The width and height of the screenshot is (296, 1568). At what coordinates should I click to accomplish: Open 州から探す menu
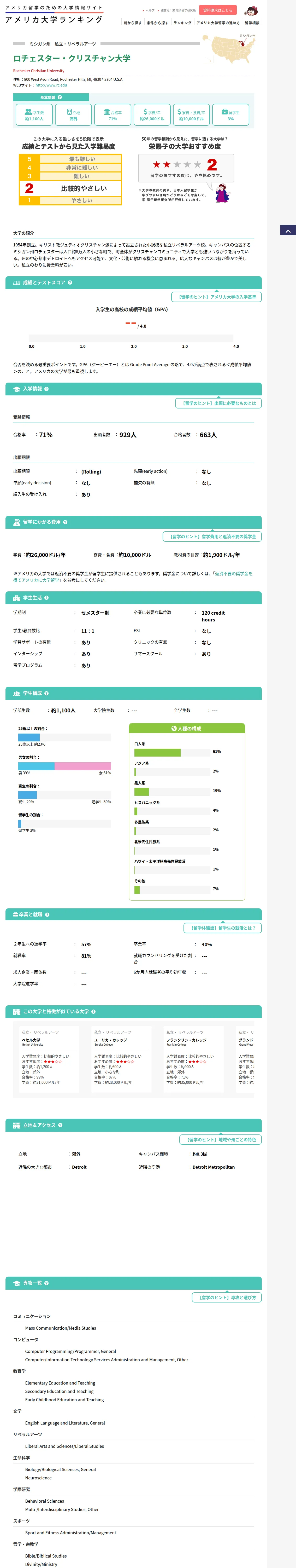click(x=133, y=23)
